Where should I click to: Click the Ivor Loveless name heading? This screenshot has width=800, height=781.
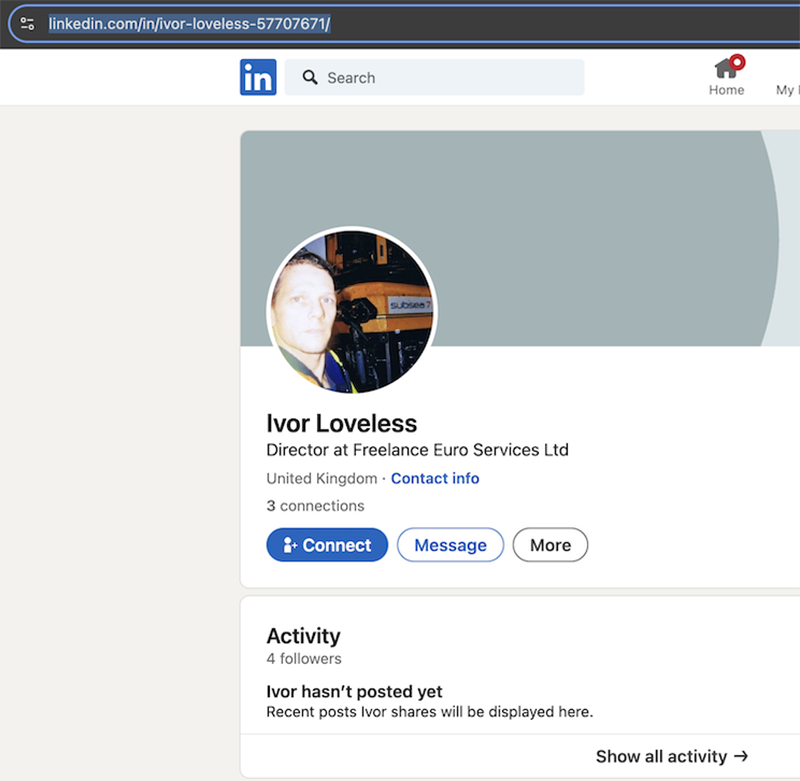(x=341, y=423)
